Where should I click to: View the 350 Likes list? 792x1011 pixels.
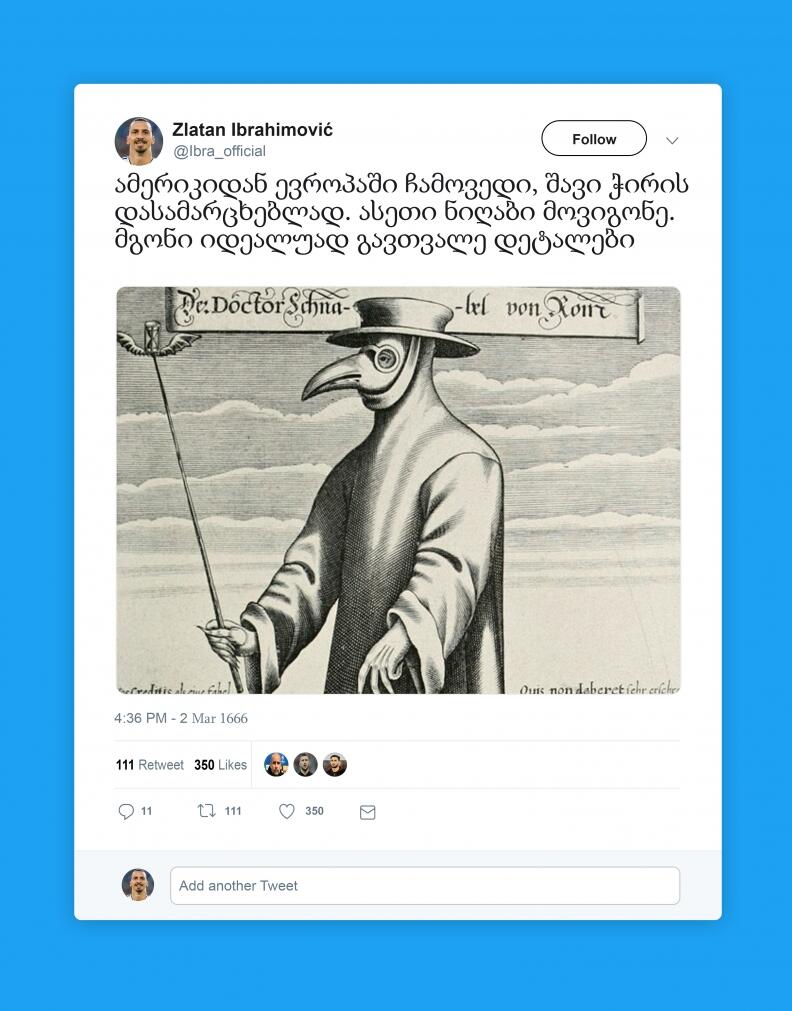(x=221, y=765)
